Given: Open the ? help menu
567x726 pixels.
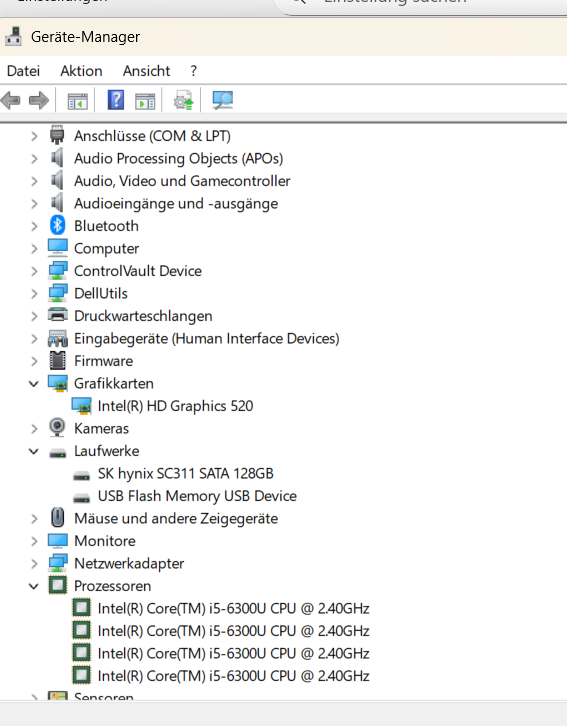Looking at the screenshot, I should (193, 71).
